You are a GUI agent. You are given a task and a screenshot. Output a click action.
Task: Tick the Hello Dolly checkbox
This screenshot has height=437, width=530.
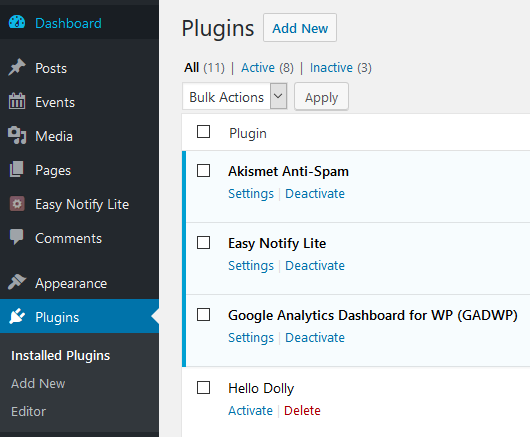203,388
